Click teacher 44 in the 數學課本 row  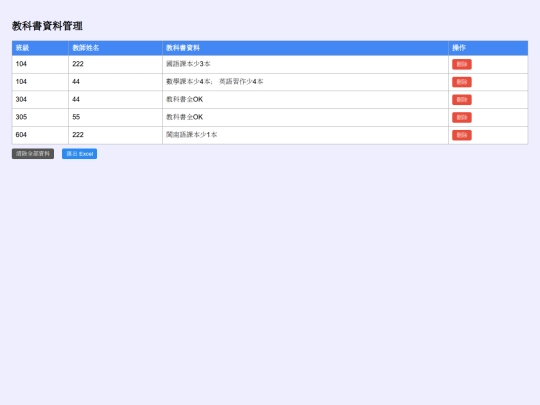coord(115,82)
